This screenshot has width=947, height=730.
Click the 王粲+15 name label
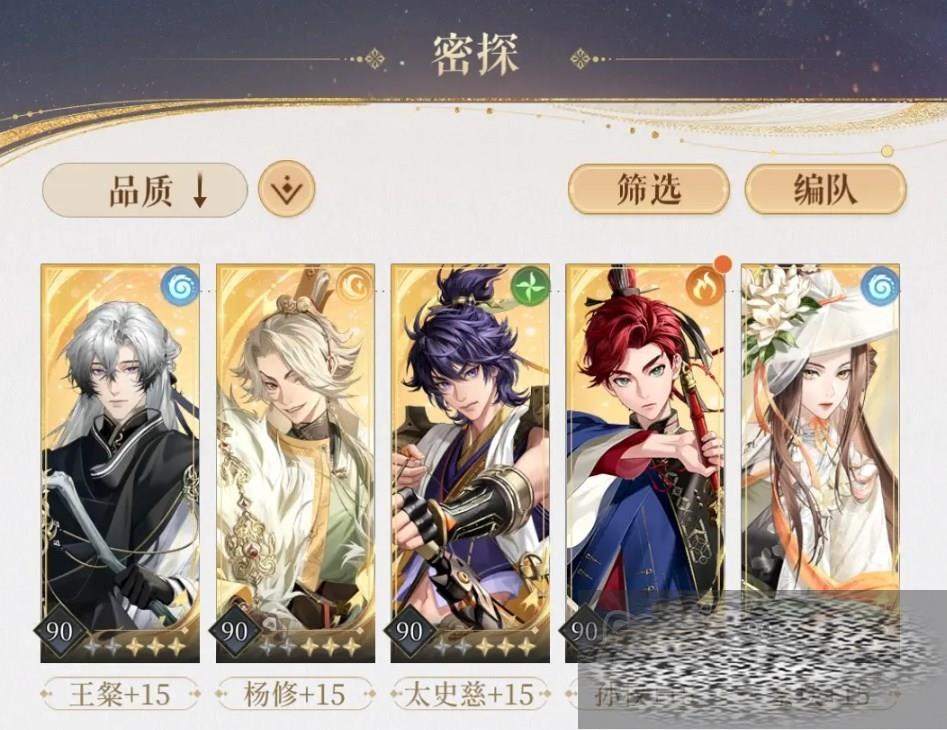pyautogui.click(x=120, y=694)
